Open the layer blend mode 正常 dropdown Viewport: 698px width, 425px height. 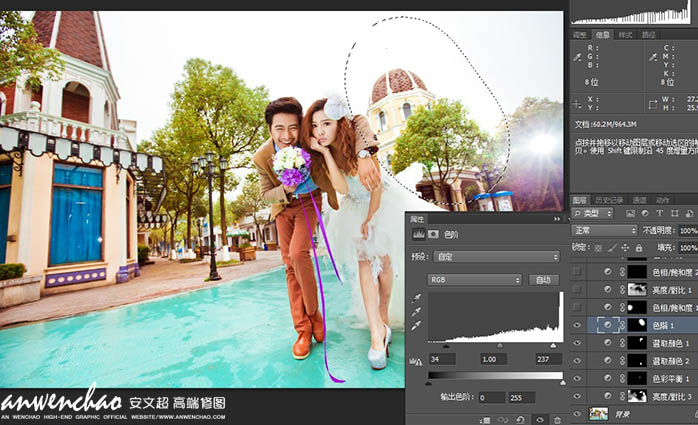[x=604, y=231]
